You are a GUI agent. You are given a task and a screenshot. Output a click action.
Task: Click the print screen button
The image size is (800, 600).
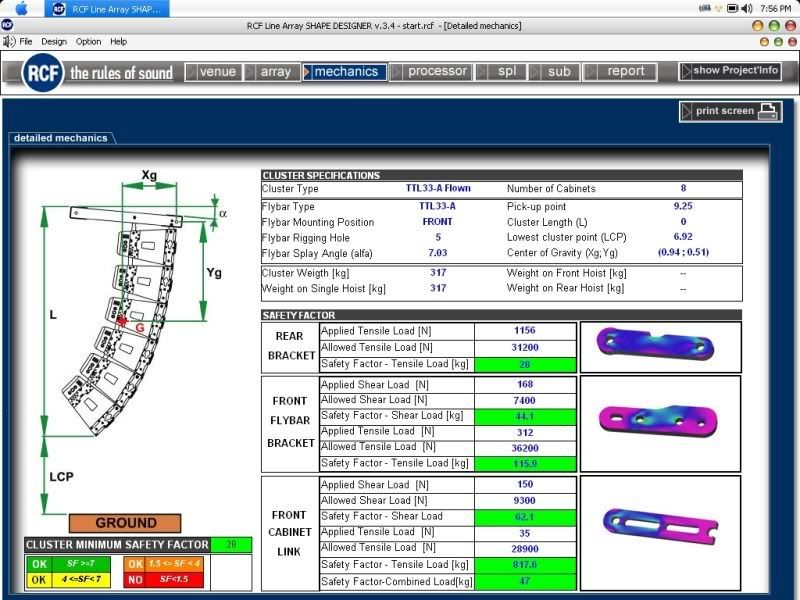coord(730,111)
